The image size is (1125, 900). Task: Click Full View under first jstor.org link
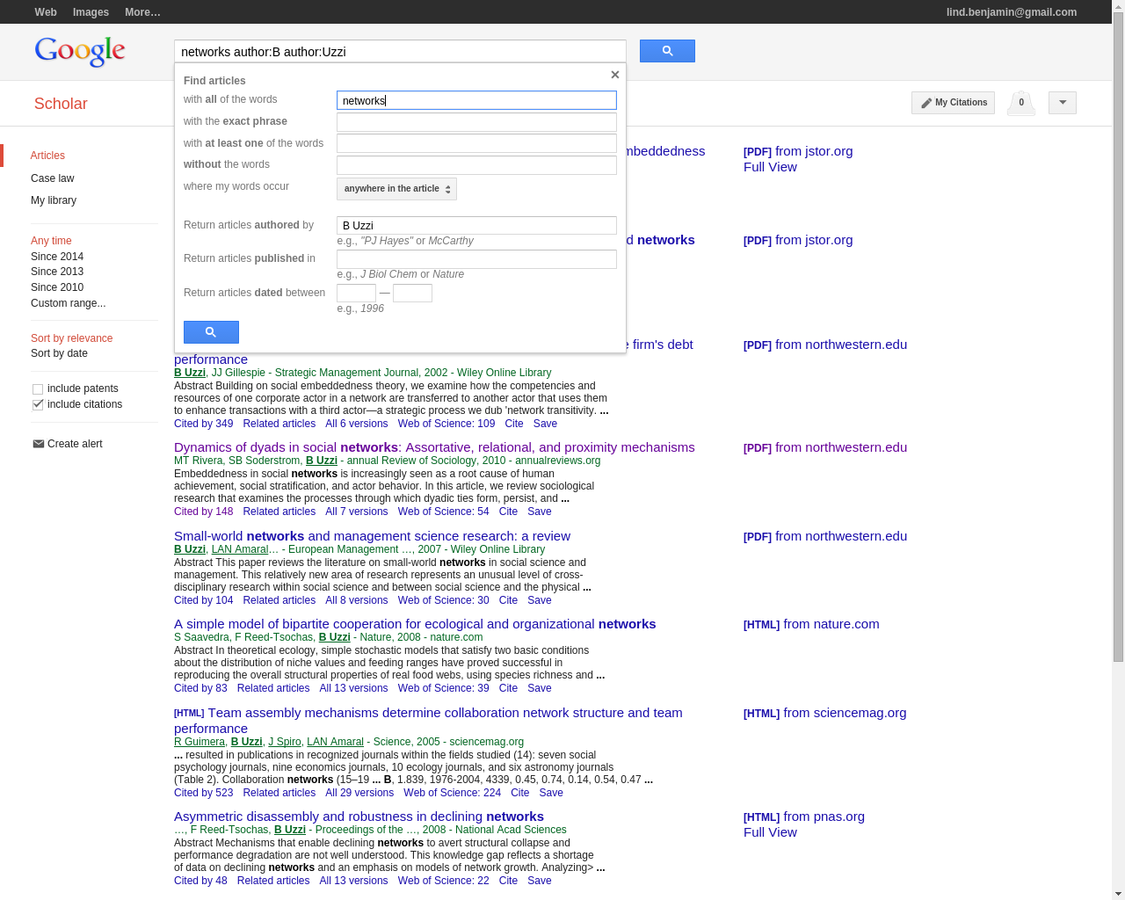coord(770,167)
